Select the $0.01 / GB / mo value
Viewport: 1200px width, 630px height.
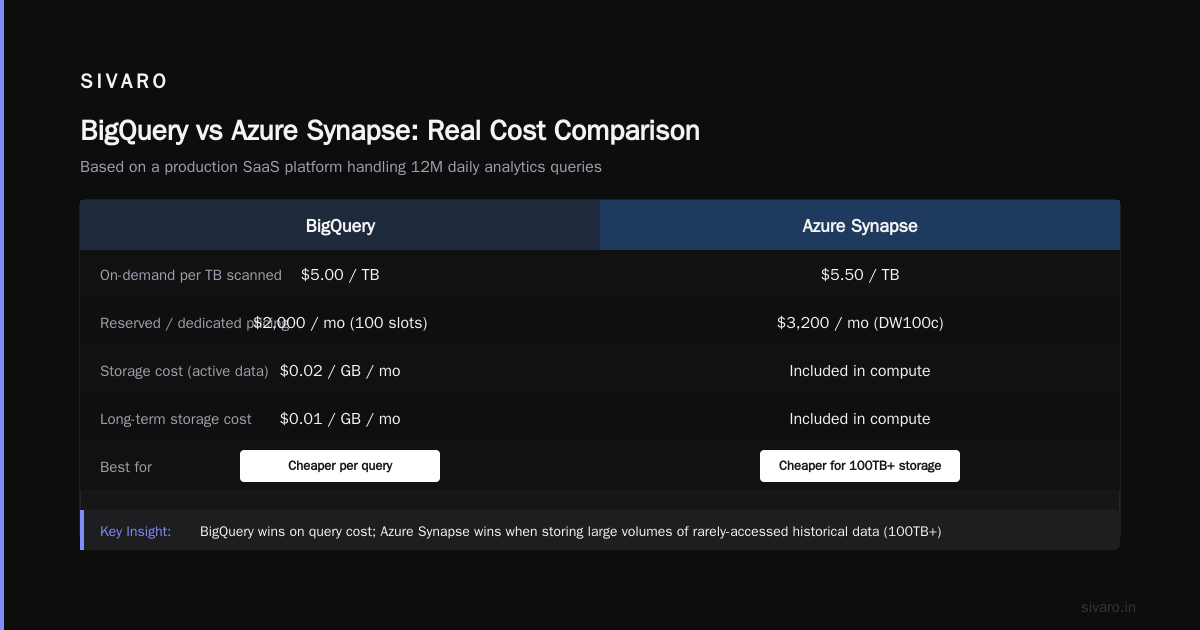(340, 419)
